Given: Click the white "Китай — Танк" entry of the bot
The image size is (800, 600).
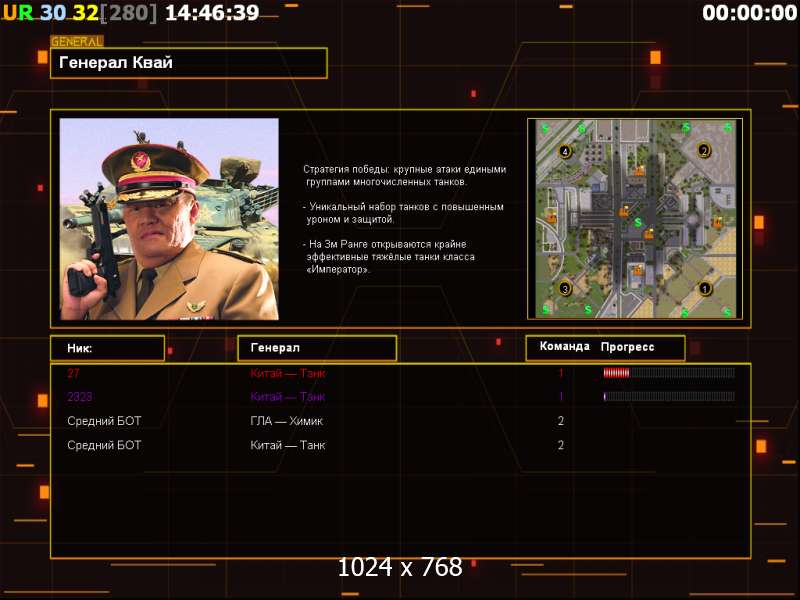Looking at the screenshot, I should (288, 445).
